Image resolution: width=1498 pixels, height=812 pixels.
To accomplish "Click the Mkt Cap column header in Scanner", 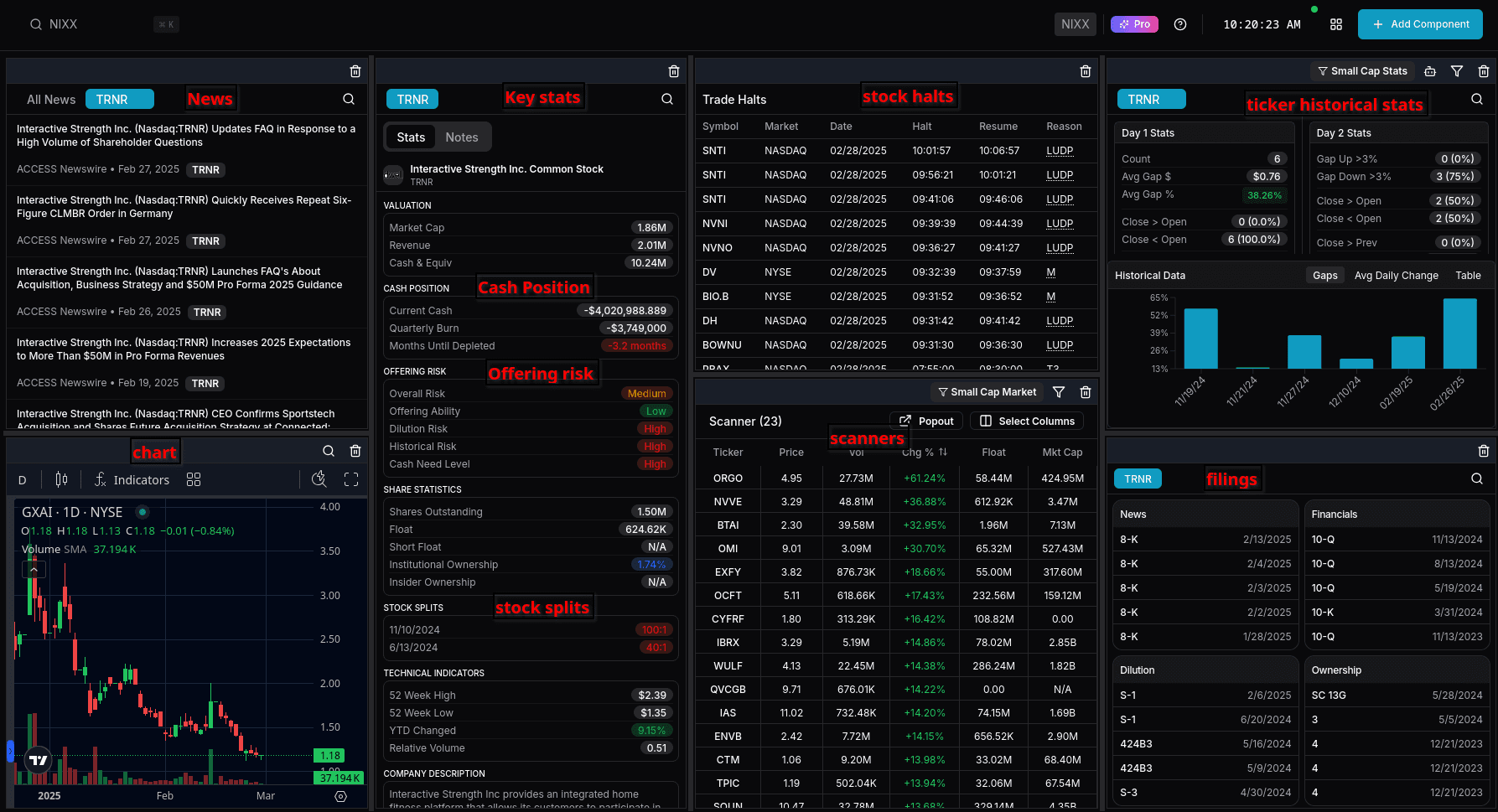I will click(x=1062, y=452).
